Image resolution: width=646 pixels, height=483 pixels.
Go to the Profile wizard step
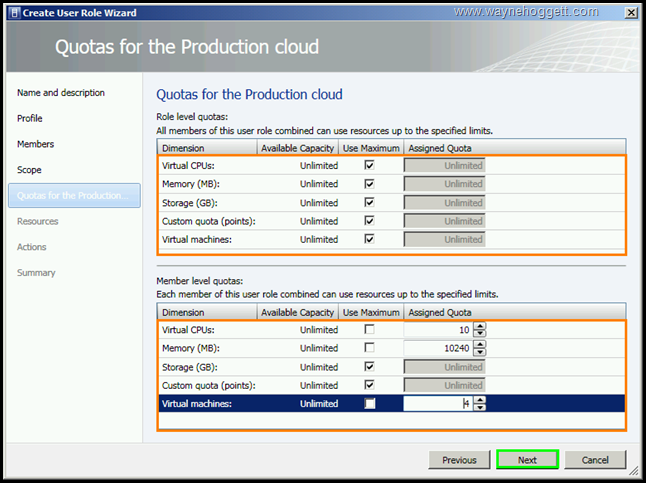coord(30,118)
